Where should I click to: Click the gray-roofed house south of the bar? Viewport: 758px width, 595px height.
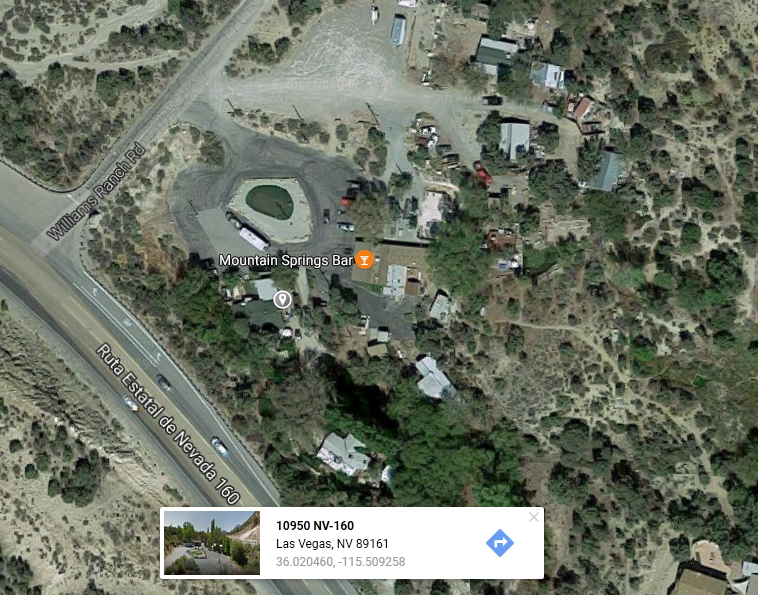343,454
